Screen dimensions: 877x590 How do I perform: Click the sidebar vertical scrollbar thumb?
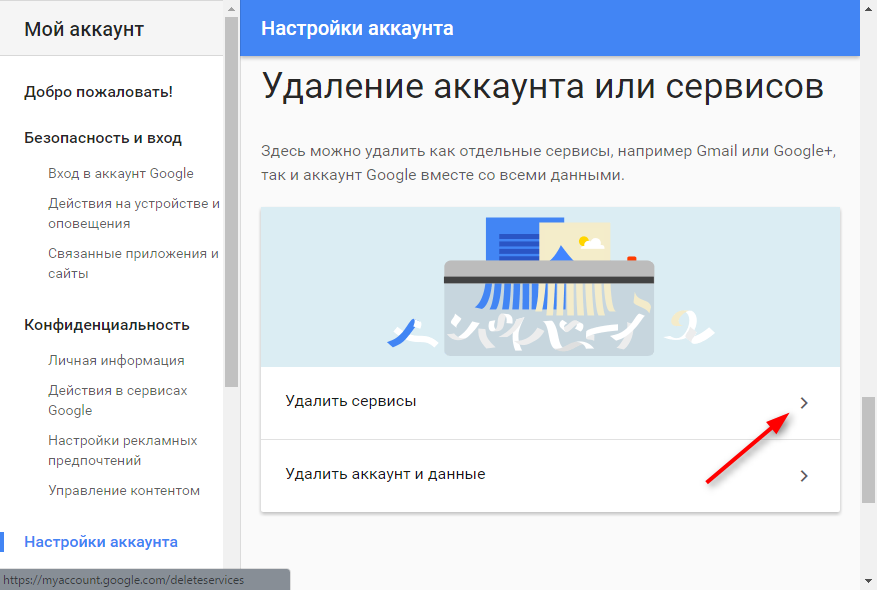tap(232, 202)
